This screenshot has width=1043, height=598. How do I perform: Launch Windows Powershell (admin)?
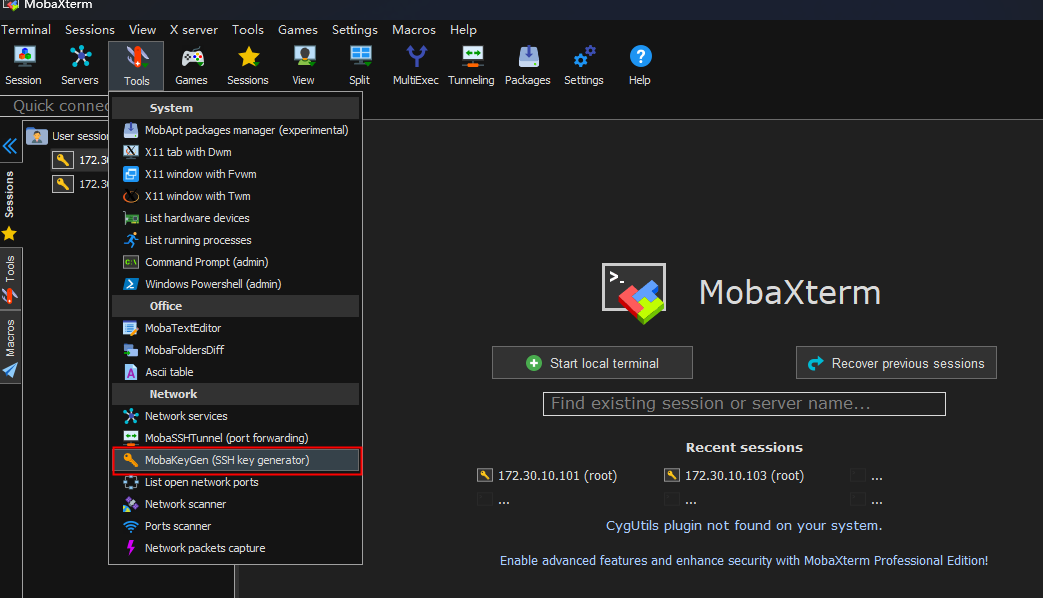(x=235, y=284)
